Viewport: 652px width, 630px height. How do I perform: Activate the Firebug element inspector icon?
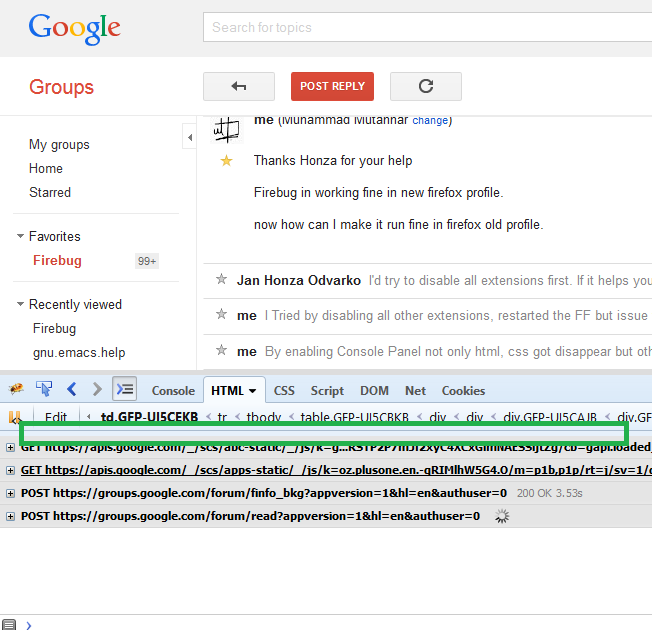44,389
